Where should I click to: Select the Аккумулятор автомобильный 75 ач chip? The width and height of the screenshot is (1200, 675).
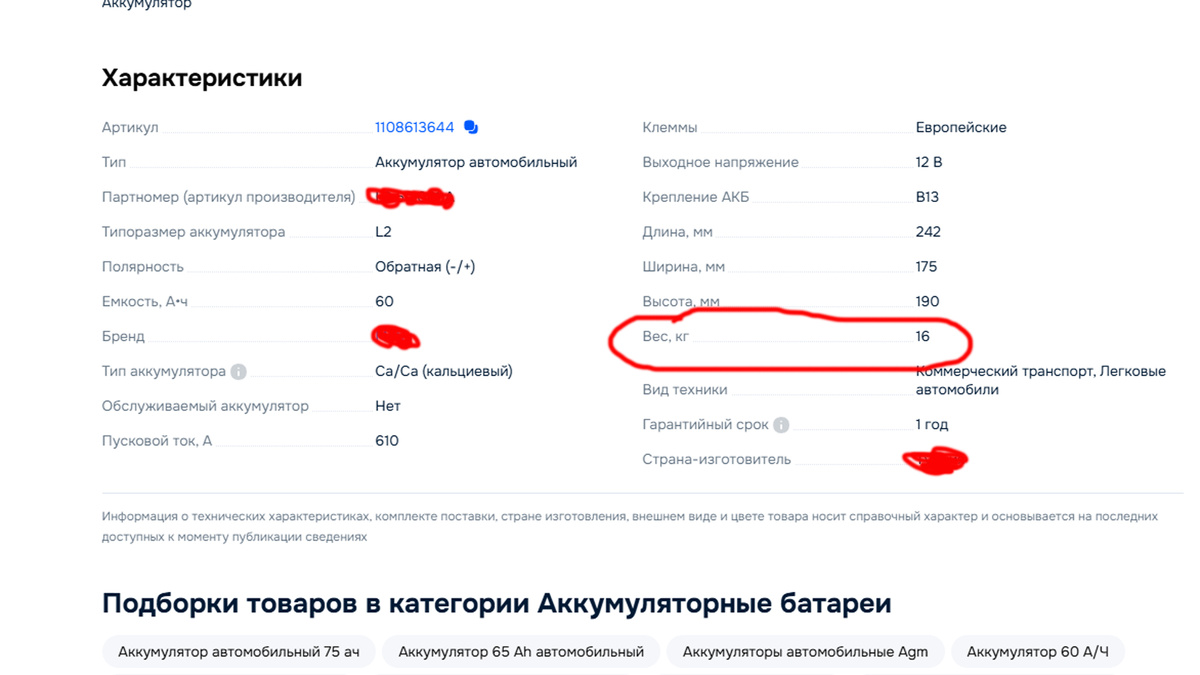(x=238, y=652)
